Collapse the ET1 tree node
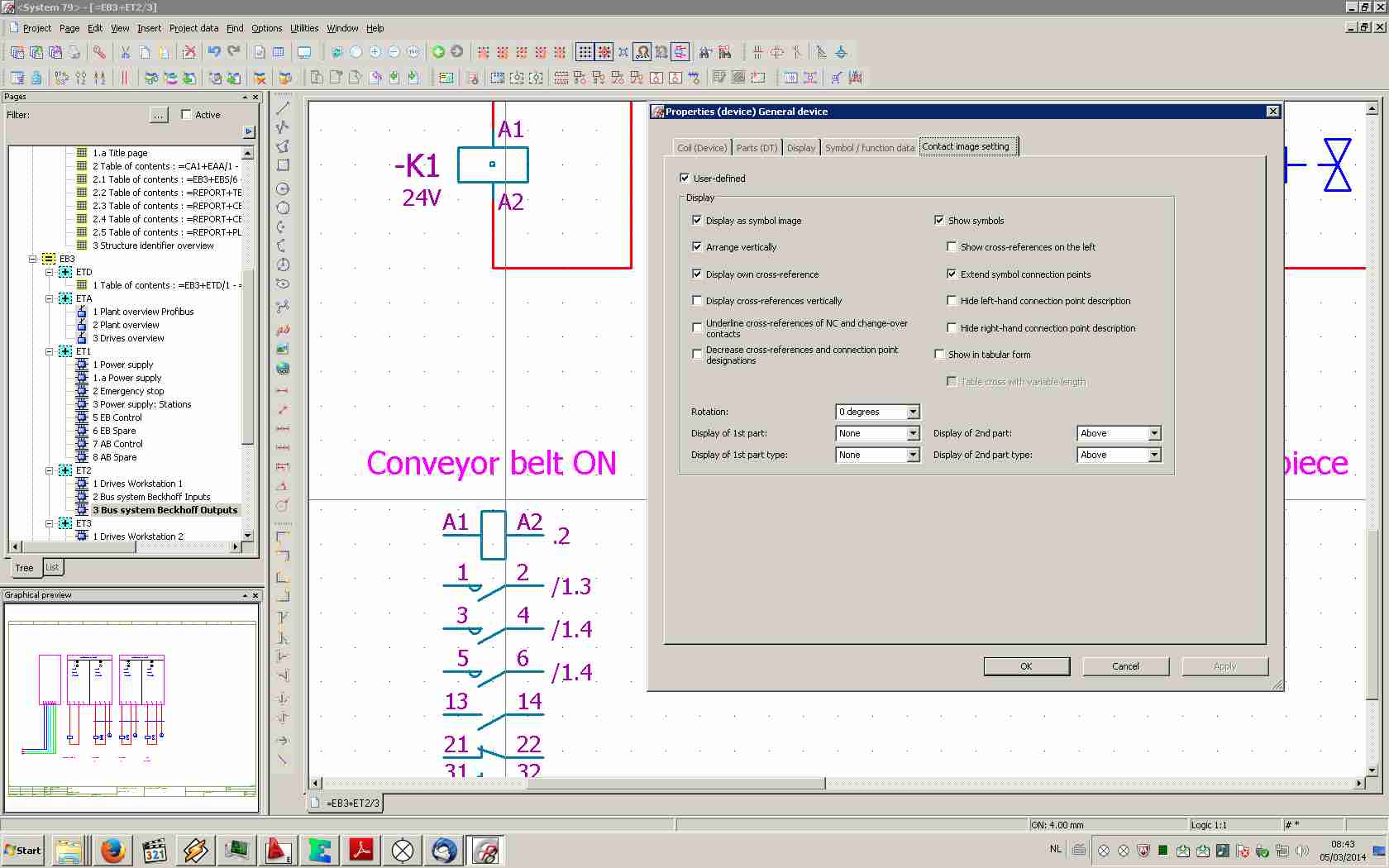1389x868 pixels. [x=50, y=351]
